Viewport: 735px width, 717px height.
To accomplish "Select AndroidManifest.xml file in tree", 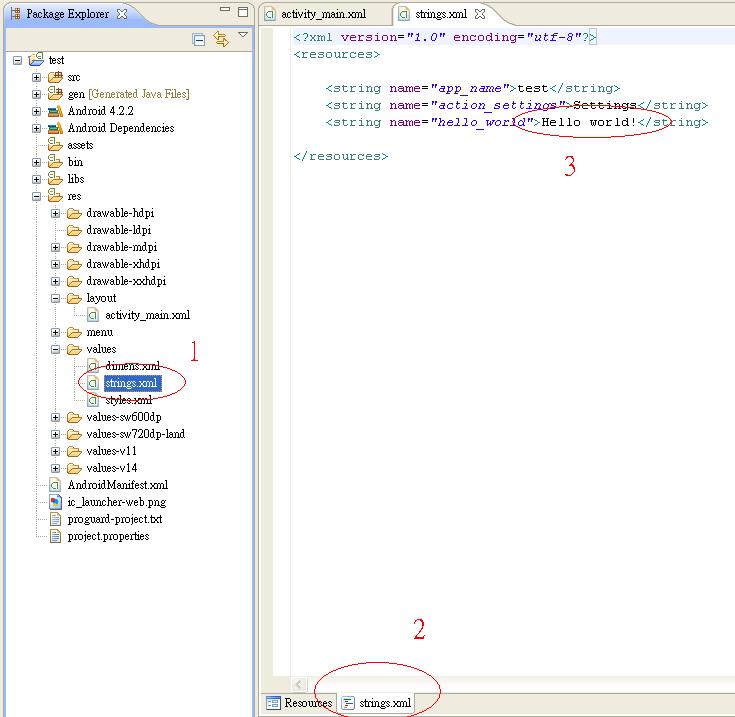I will point(117,485).
